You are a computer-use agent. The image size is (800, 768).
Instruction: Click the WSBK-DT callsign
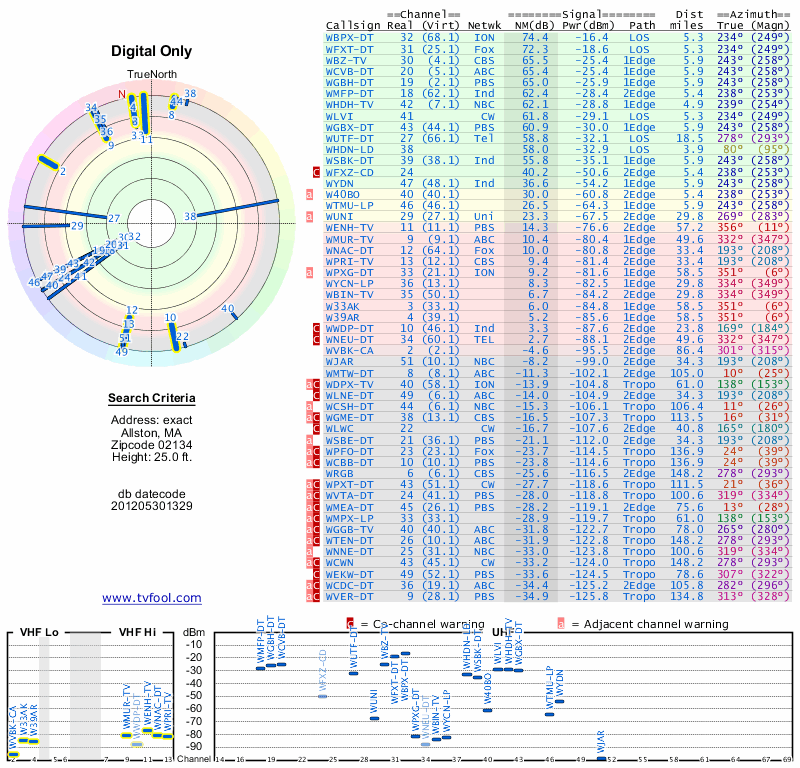pos(349,161)
